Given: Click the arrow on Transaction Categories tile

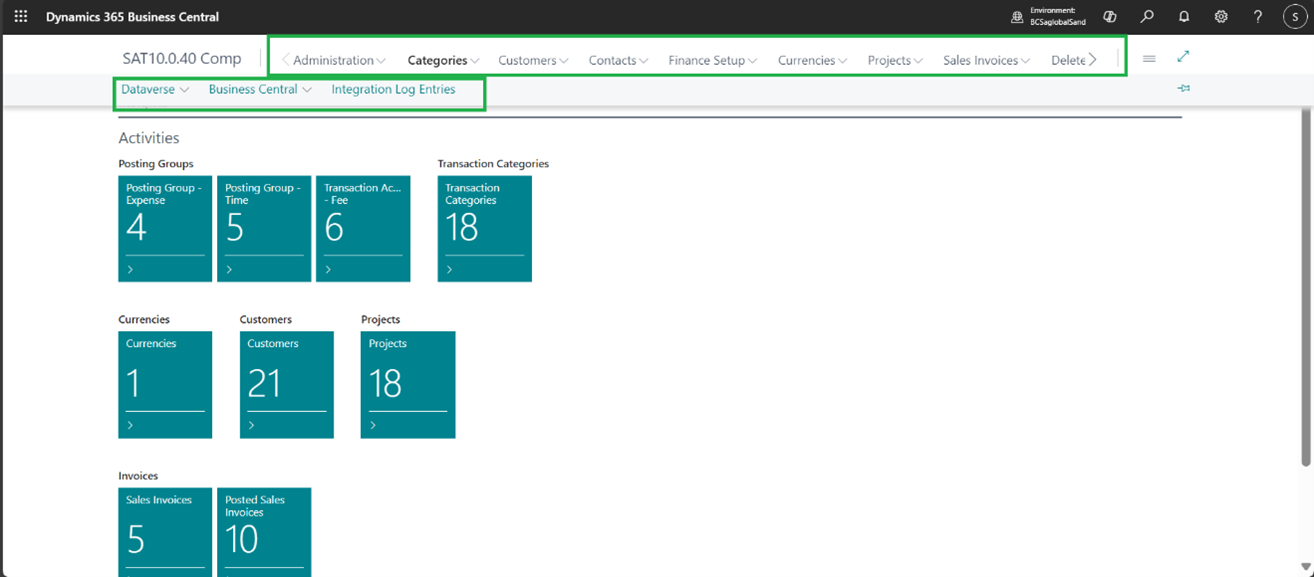Looking at the screenshot, I should [450, 269].
